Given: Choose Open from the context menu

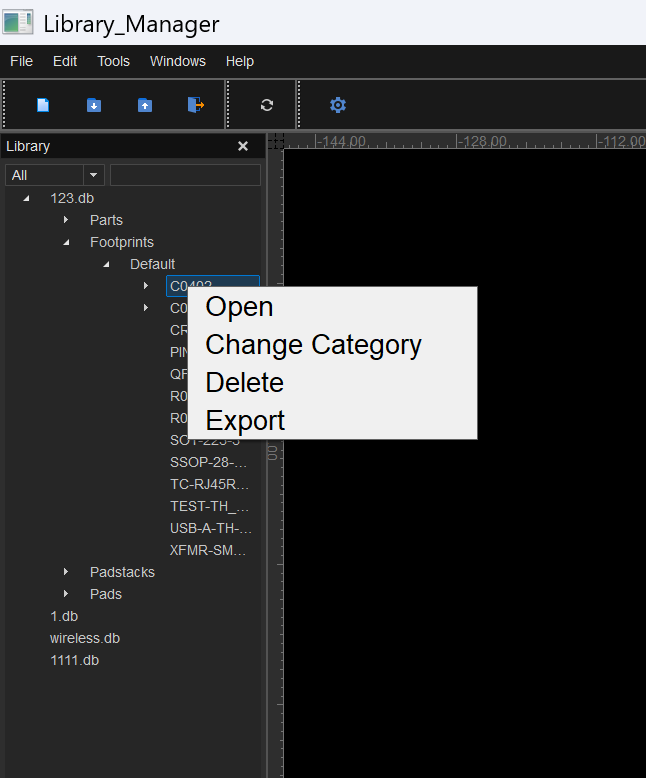Looking at the screenshot, I should click(x=239, y=307).
